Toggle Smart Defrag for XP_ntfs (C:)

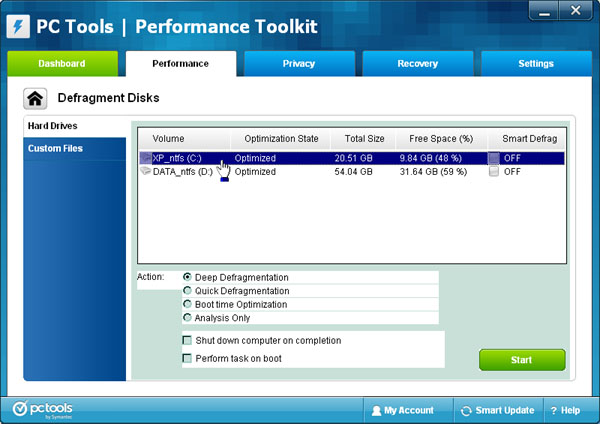click(x=493, y=158)
